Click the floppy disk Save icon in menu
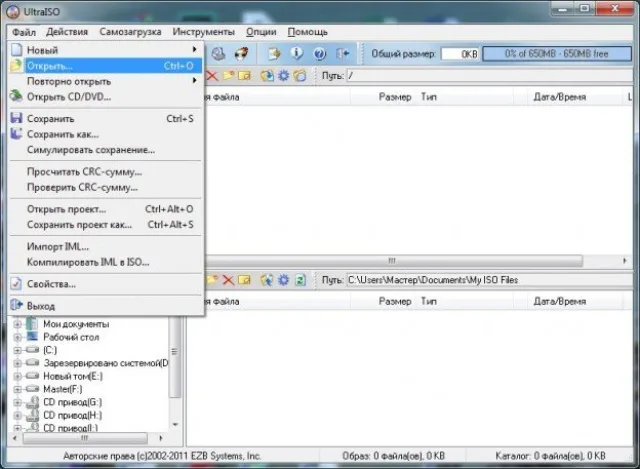The width and height of the screenshot is (640, 469). [x=16, y=118]
